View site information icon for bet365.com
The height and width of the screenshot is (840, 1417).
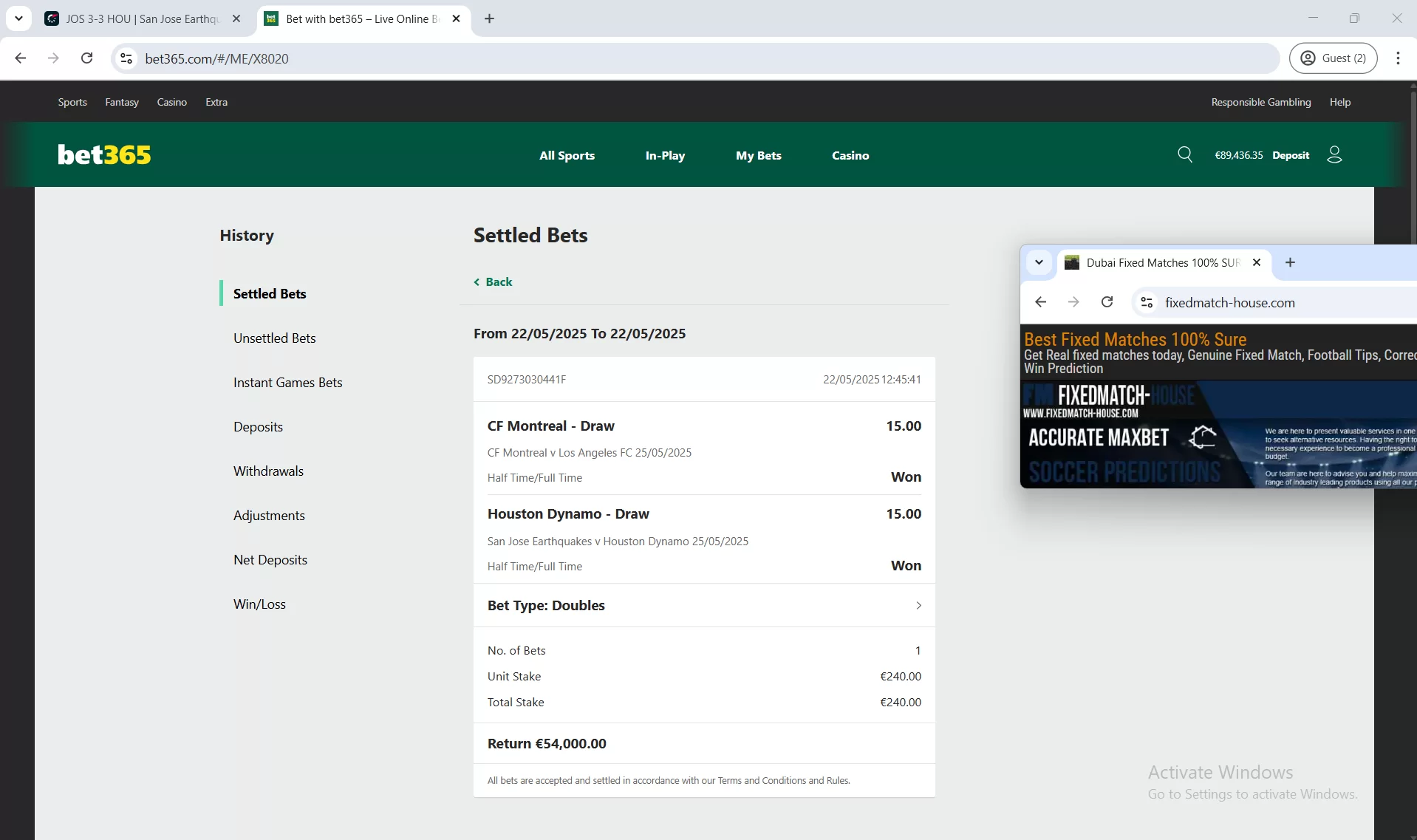point(127,58)
